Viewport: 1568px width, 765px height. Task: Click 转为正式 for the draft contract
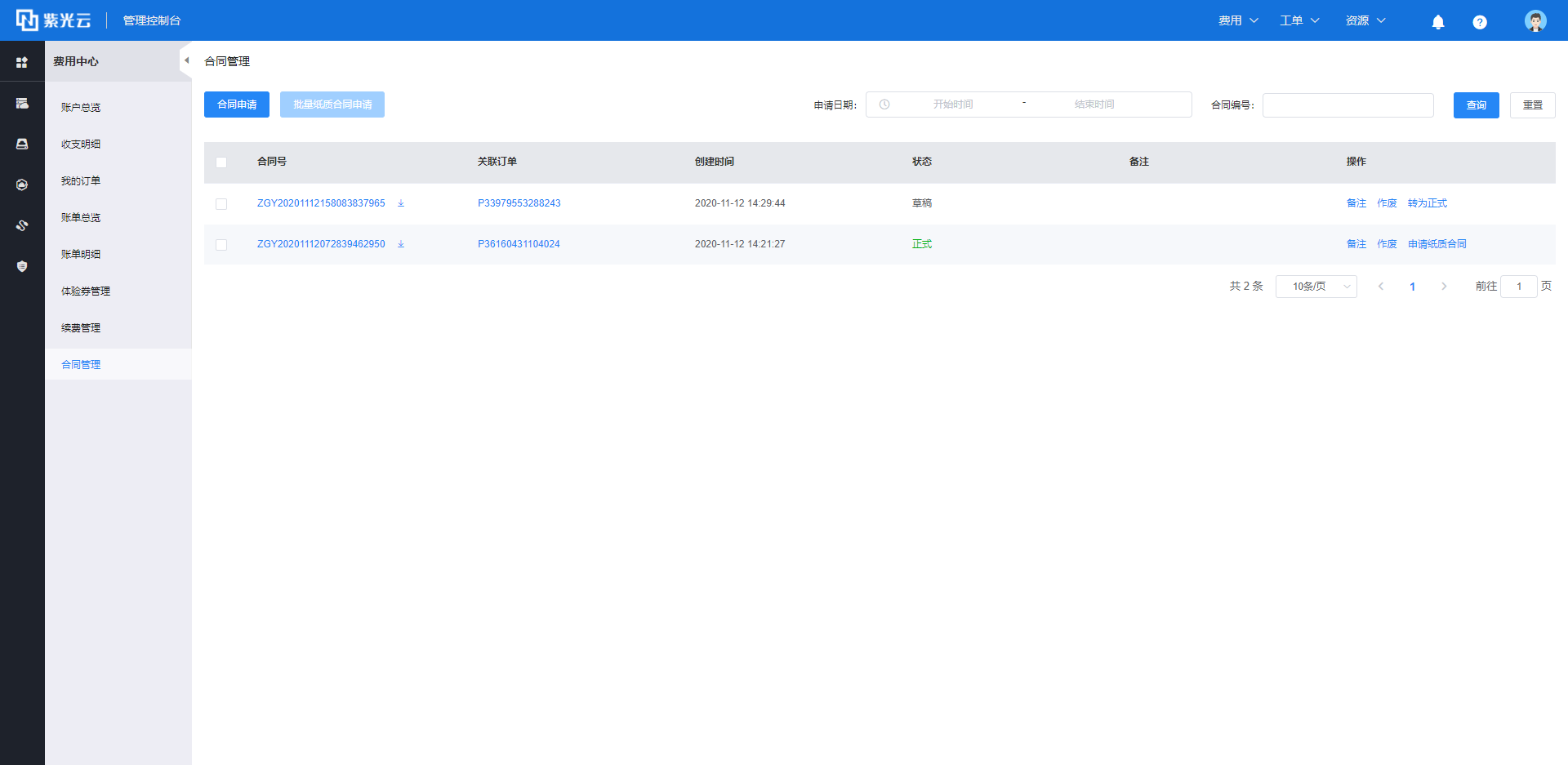[x=1428, y=203]
